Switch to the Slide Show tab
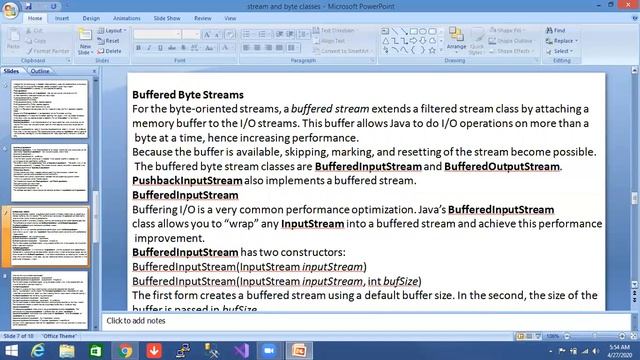 [167, 18]
